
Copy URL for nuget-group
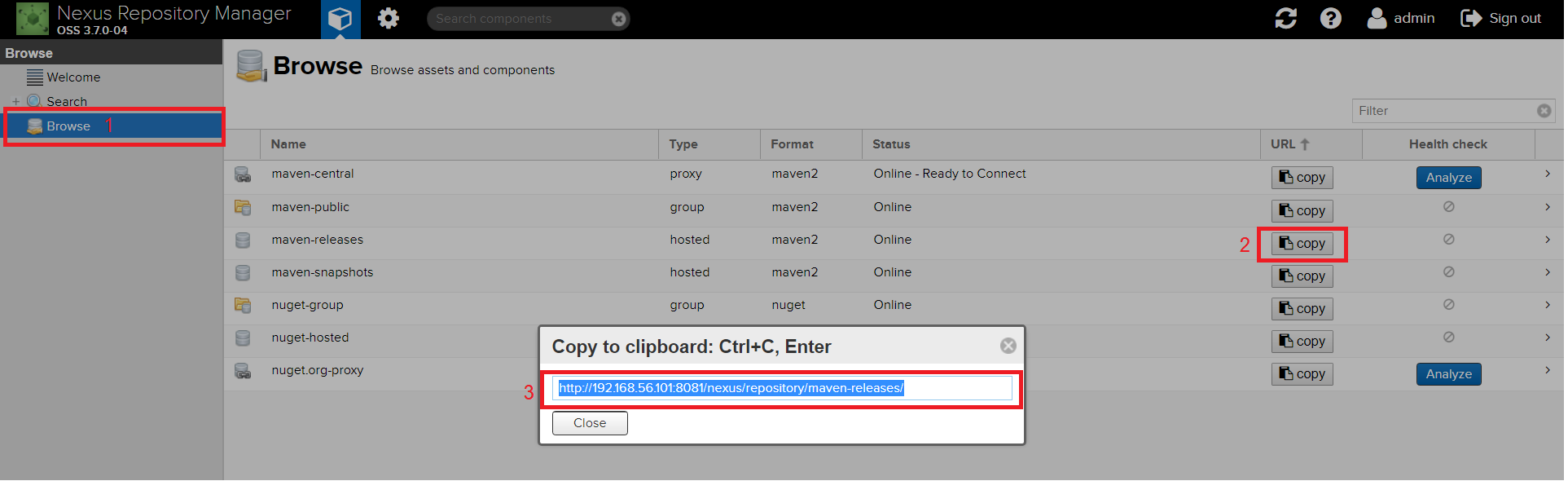pyautogui.click(x=1302, y=309)
